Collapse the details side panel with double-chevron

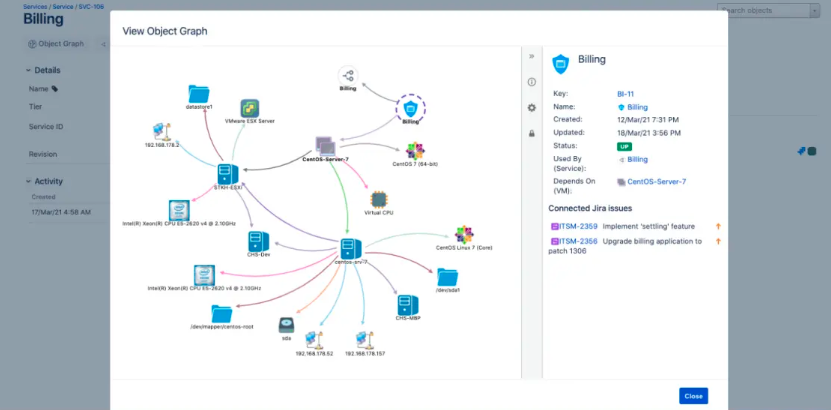(532, 57)
